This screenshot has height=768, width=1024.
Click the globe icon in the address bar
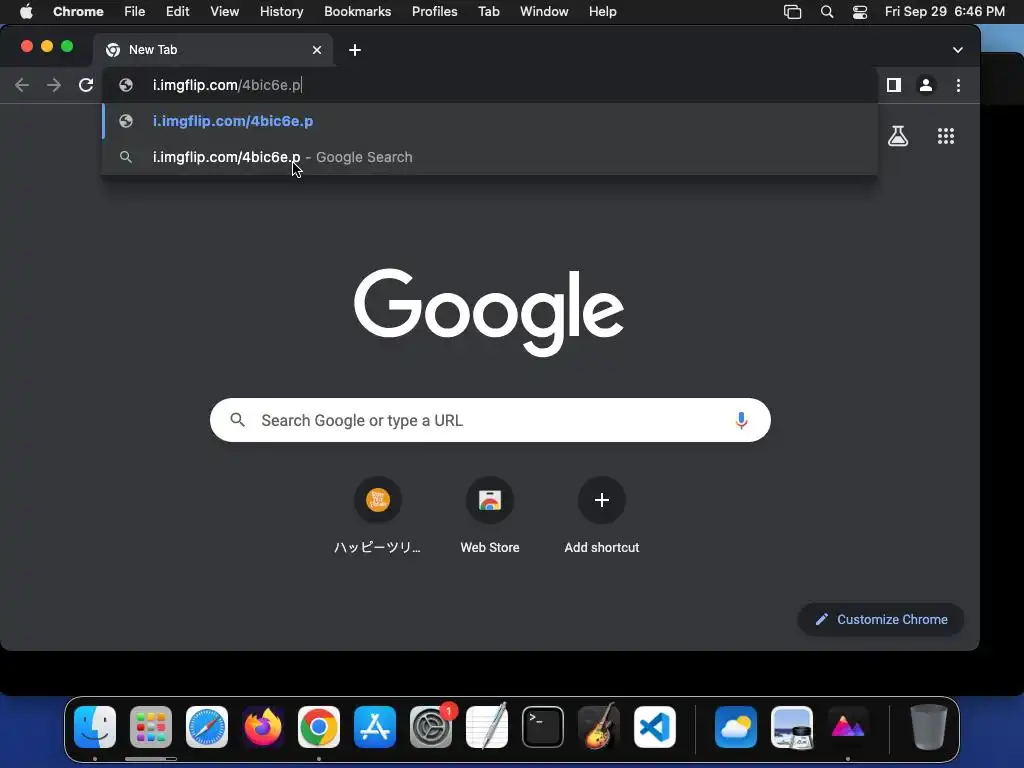(126, 85)
